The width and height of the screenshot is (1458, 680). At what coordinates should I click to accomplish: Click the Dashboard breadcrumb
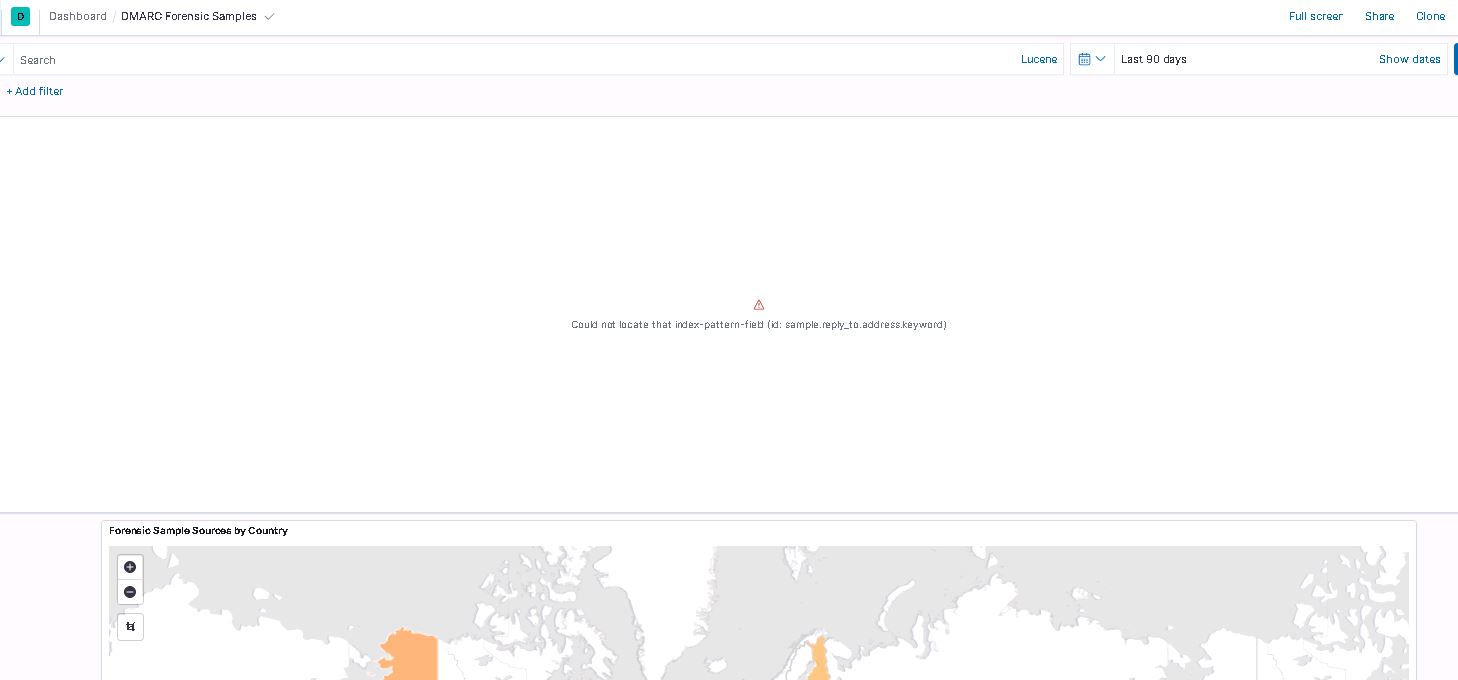pyautogui.click(x=77, y=16)
